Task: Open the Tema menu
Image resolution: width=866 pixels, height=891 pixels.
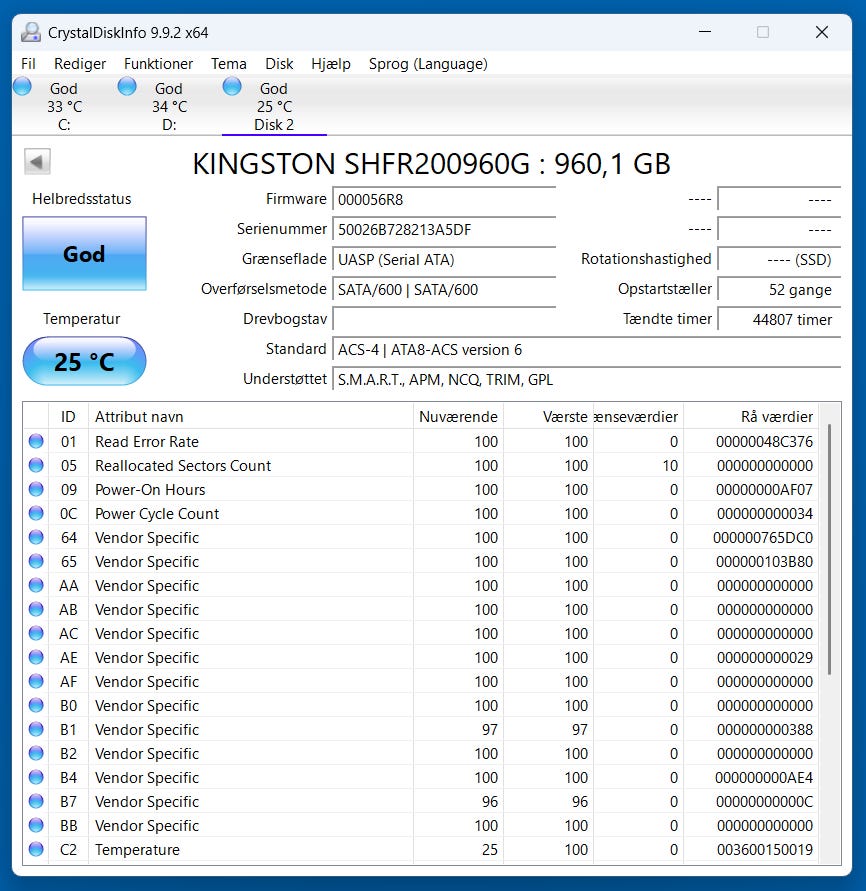Action: [229, 64]
